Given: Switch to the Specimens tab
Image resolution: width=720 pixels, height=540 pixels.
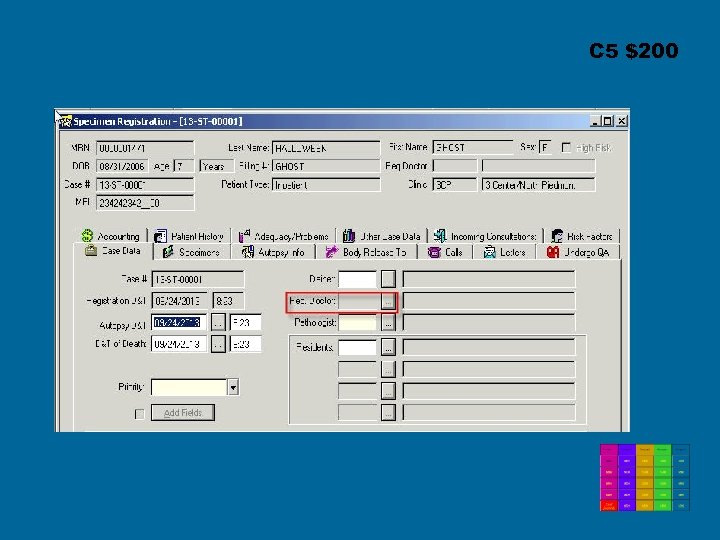Looking at the screenshot, I should [192, 252].
